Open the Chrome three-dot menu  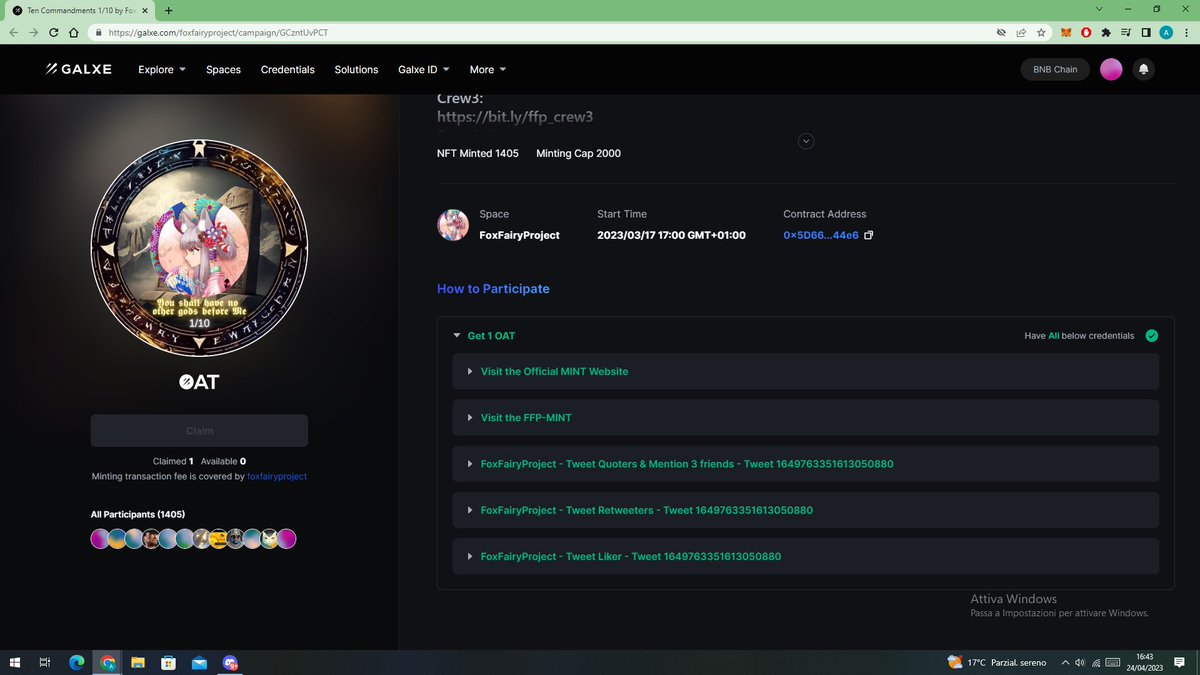click(1185, 32)
